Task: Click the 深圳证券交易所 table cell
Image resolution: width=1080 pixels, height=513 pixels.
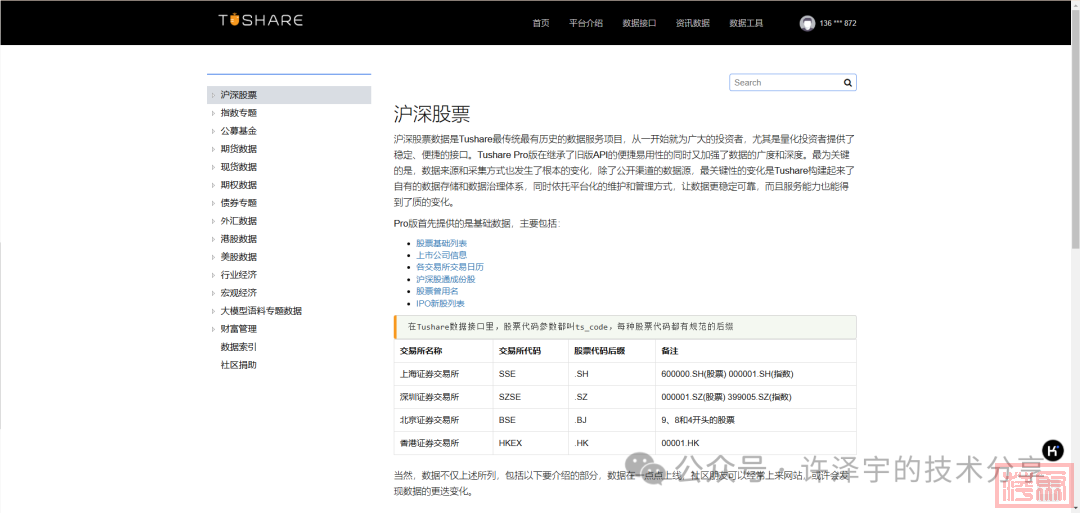Action: [x=443, y=397]
